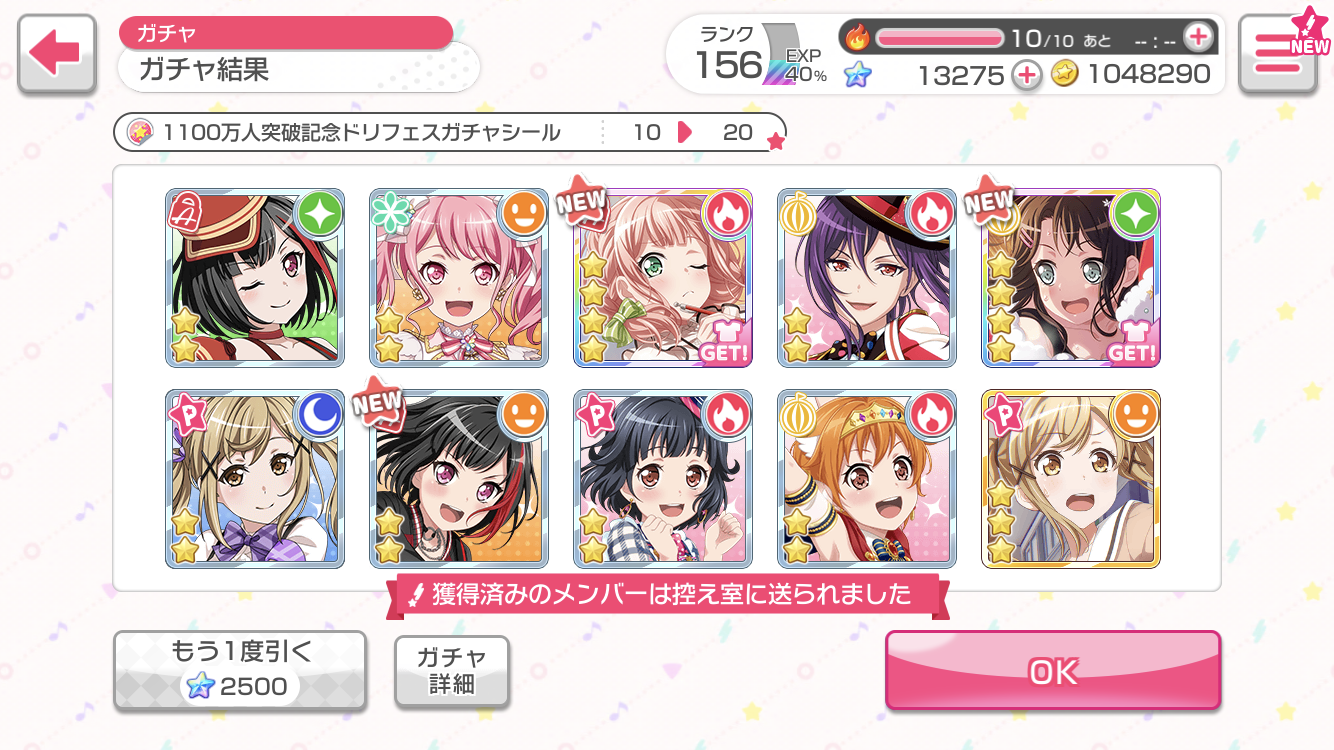Select the pink twin-tail girl card

coord(459,277)
